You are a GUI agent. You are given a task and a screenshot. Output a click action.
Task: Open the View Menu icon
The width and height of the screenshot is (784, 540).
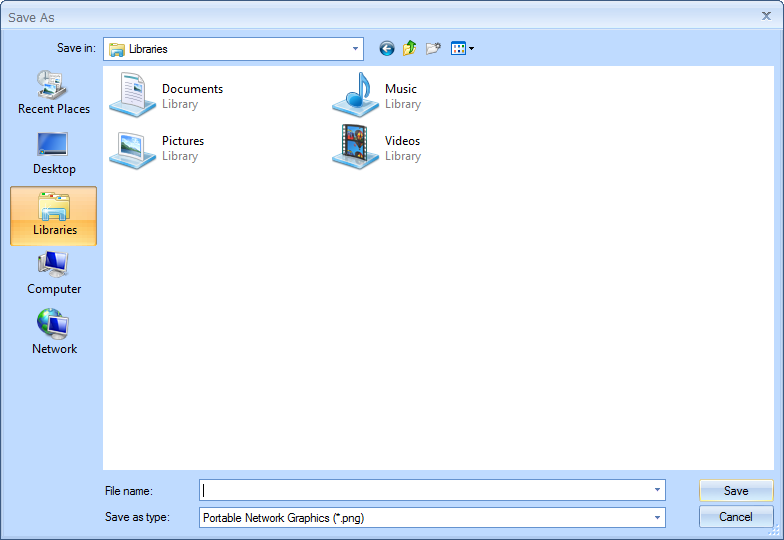(x=462, y=48)
